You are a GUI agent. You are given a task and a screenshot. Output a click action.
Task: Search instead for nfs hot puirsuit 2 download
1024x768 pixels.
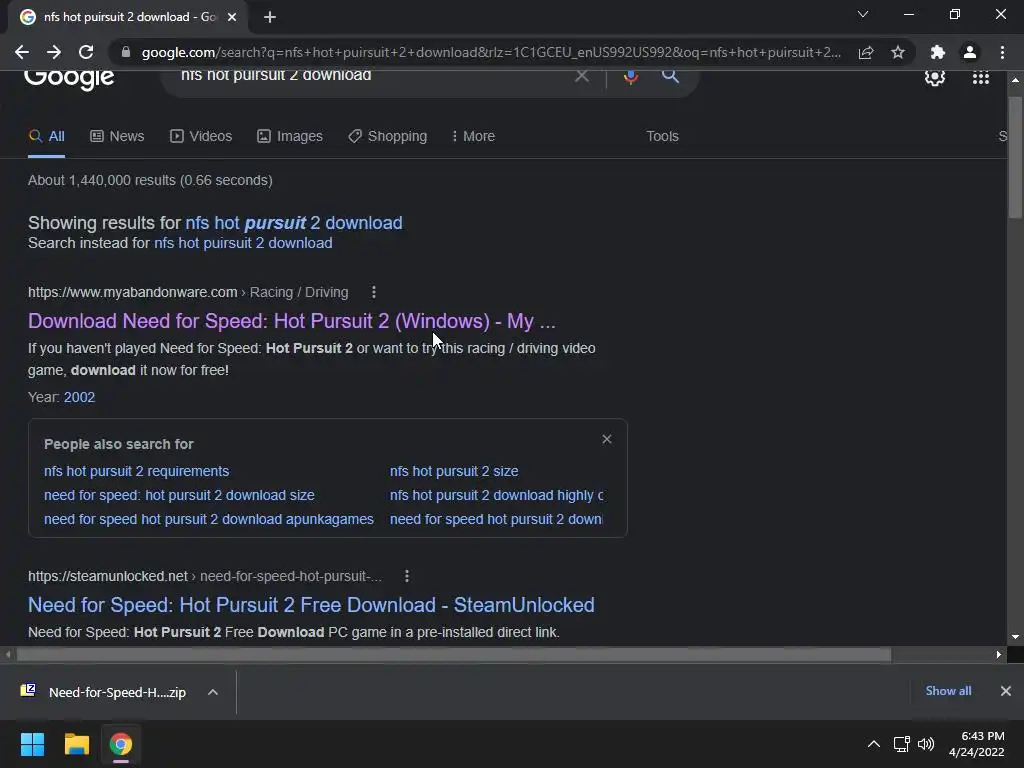243,243
